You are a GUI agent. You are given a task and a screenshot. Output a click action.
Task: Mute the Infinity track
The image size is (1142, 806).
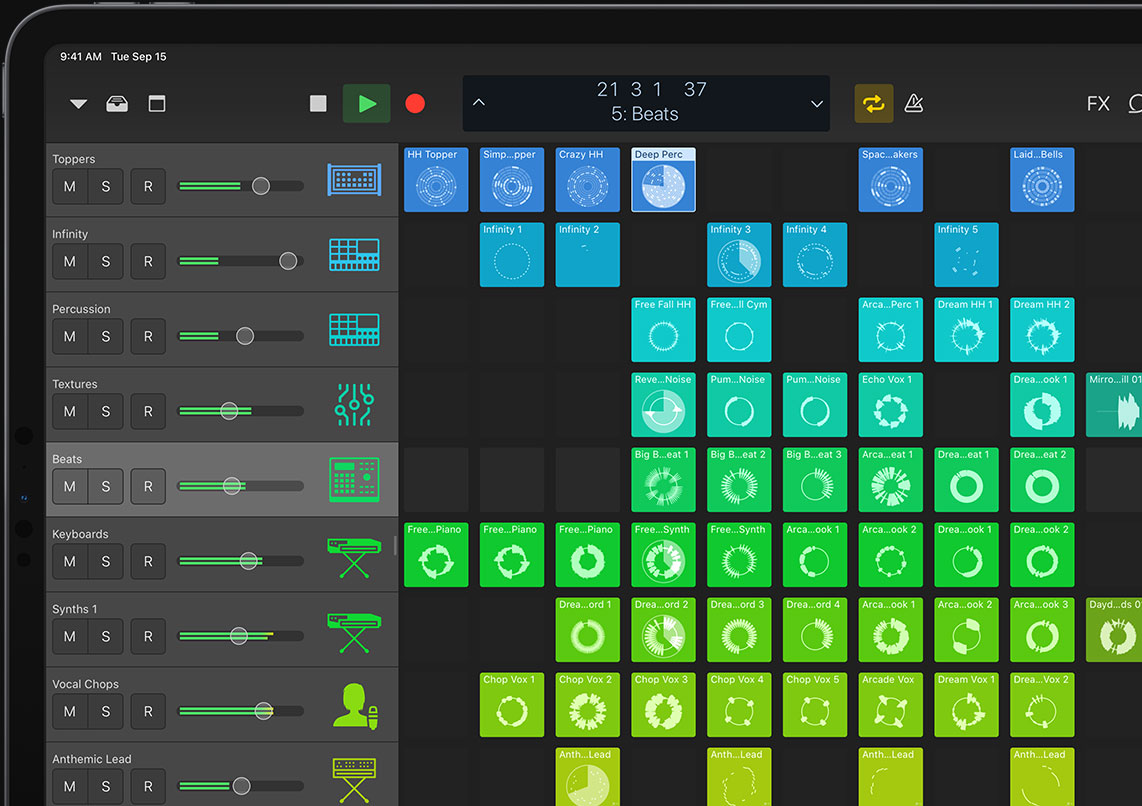[70, 261]
